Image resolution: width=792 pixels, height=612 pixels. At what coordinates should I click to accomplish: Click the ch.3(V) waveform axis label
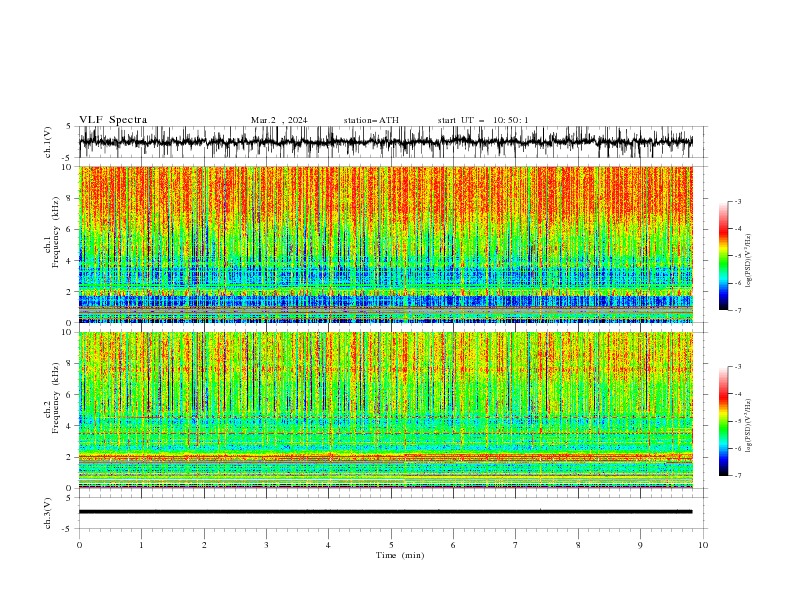click(48, 513)
